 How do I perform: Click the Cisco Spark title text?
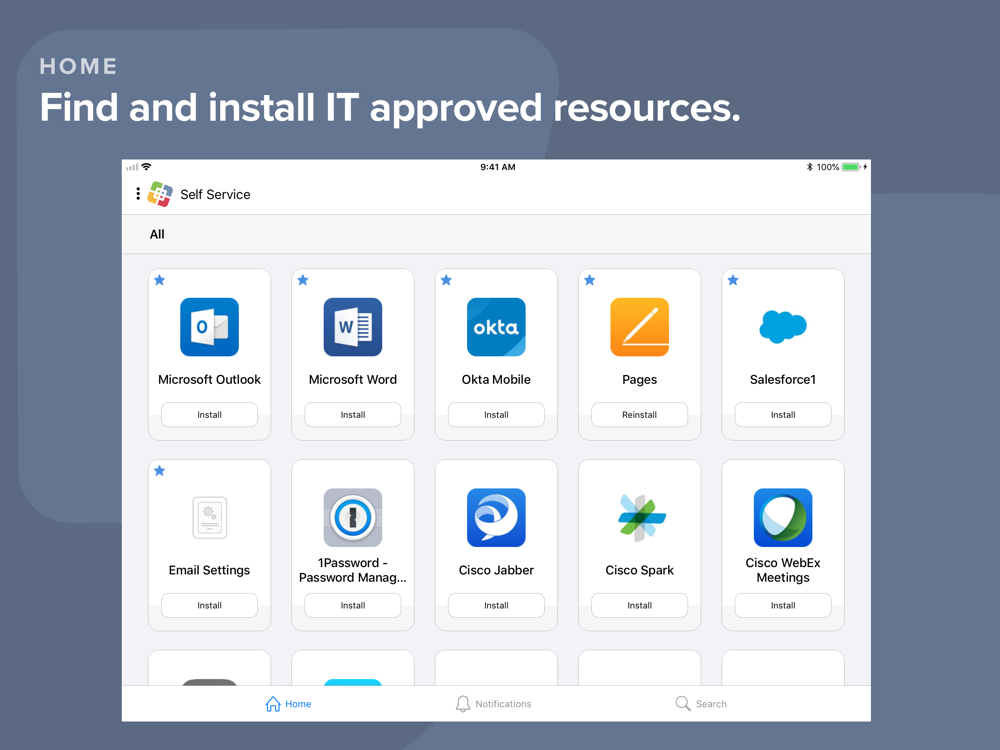(x=640, y=570)
